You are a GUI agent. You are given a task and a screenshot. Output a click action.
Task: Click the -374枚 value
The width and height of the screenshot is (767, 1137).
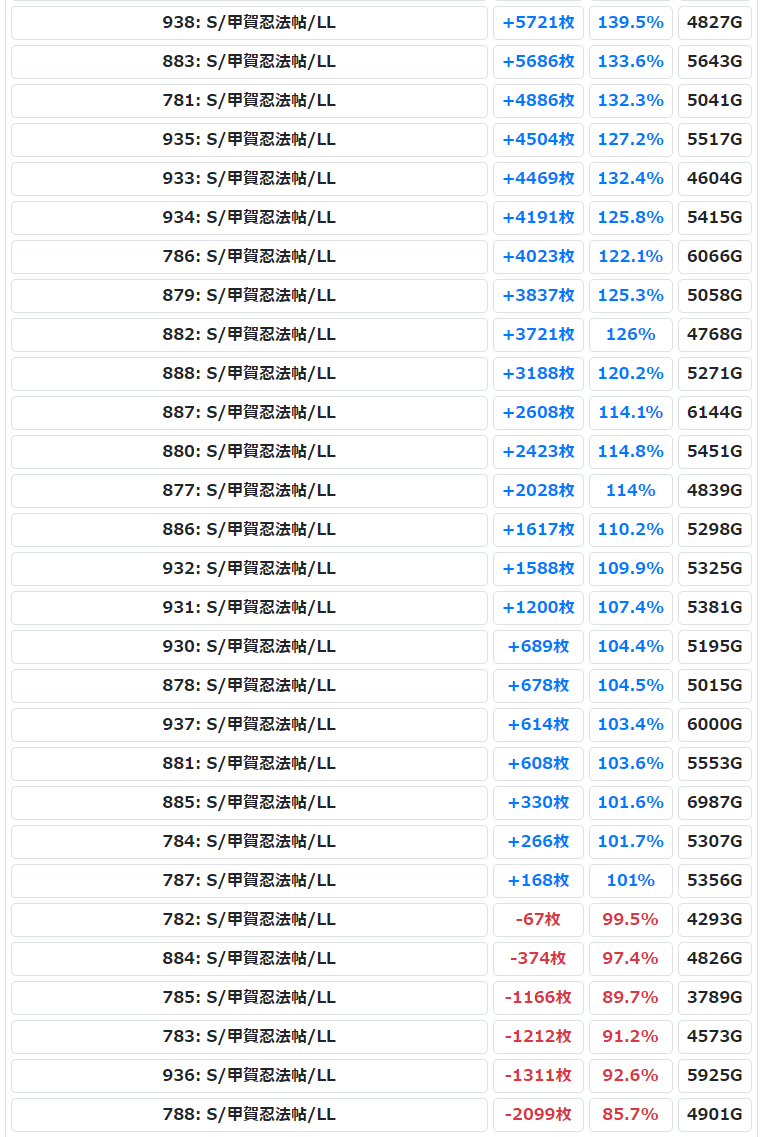point(539,959)
